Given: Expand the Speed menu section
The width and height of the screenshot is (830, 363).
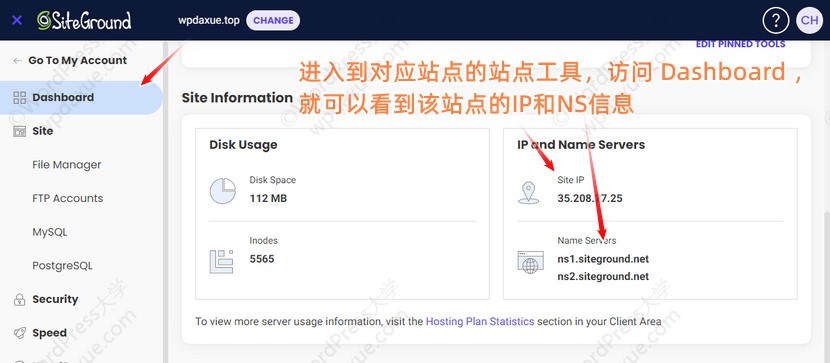Looking at the screenshot, I should 49,333.
